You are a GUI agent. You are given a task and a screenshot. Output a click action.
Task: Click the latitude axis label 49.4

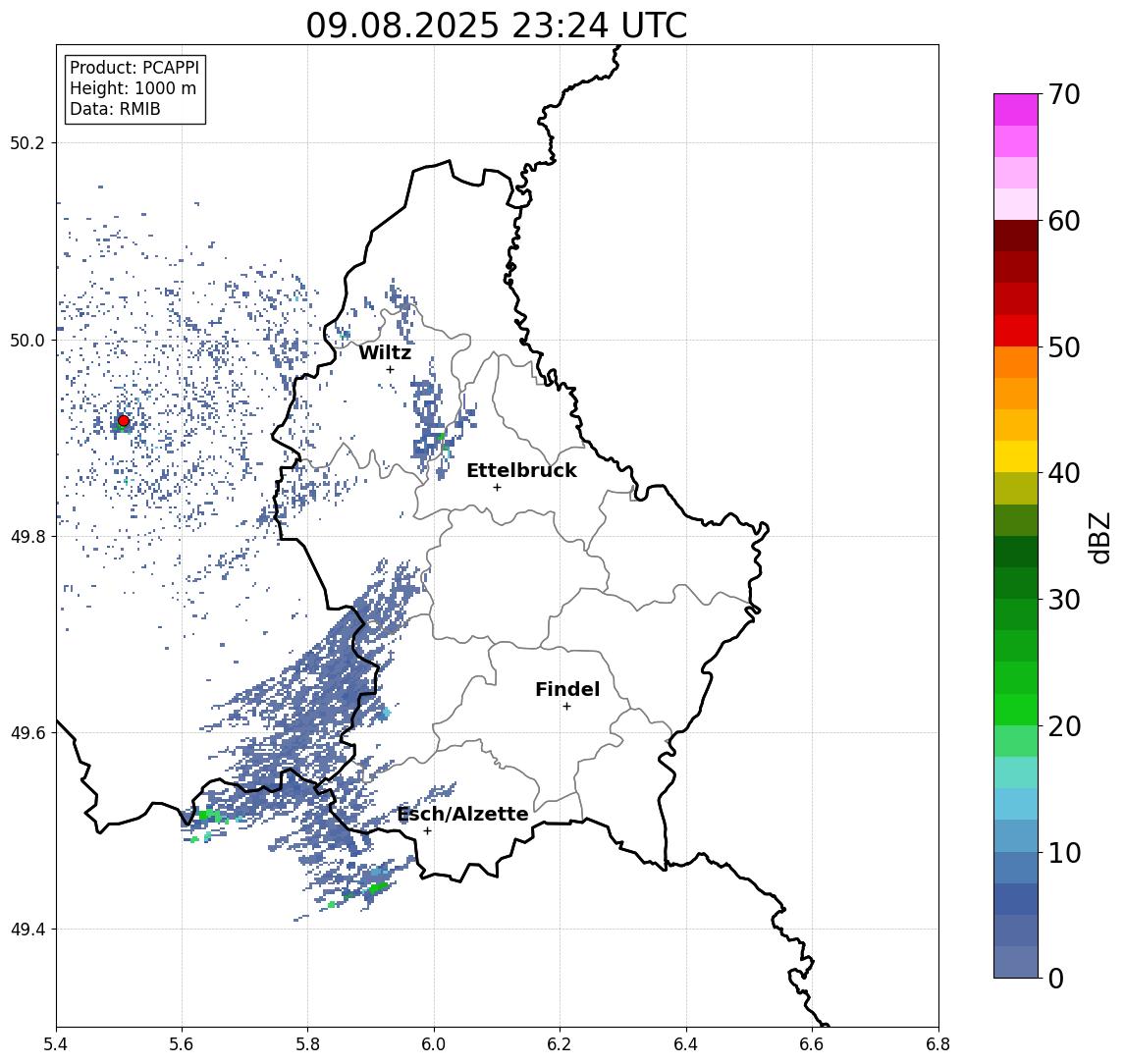tap(27, 930)
